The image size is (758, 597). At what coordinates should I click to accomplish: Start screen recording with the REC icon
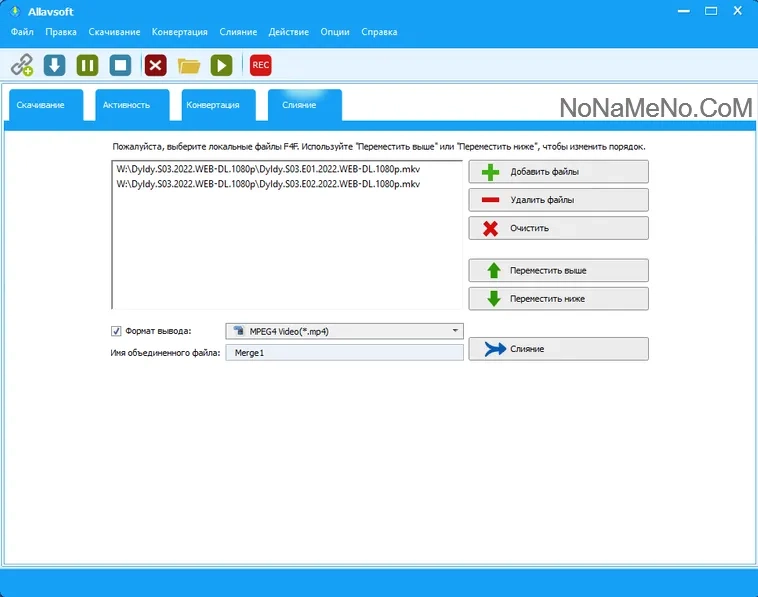pos(261,65)
